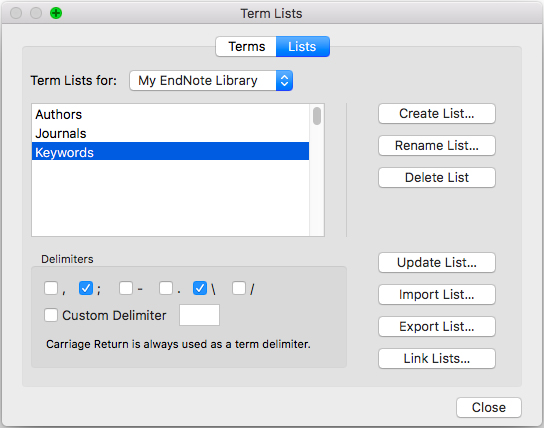Image resolution: width=544 pixels, height=428 pixels.
Task: Click the custom delimiter text field
Action: pos(199,315)
